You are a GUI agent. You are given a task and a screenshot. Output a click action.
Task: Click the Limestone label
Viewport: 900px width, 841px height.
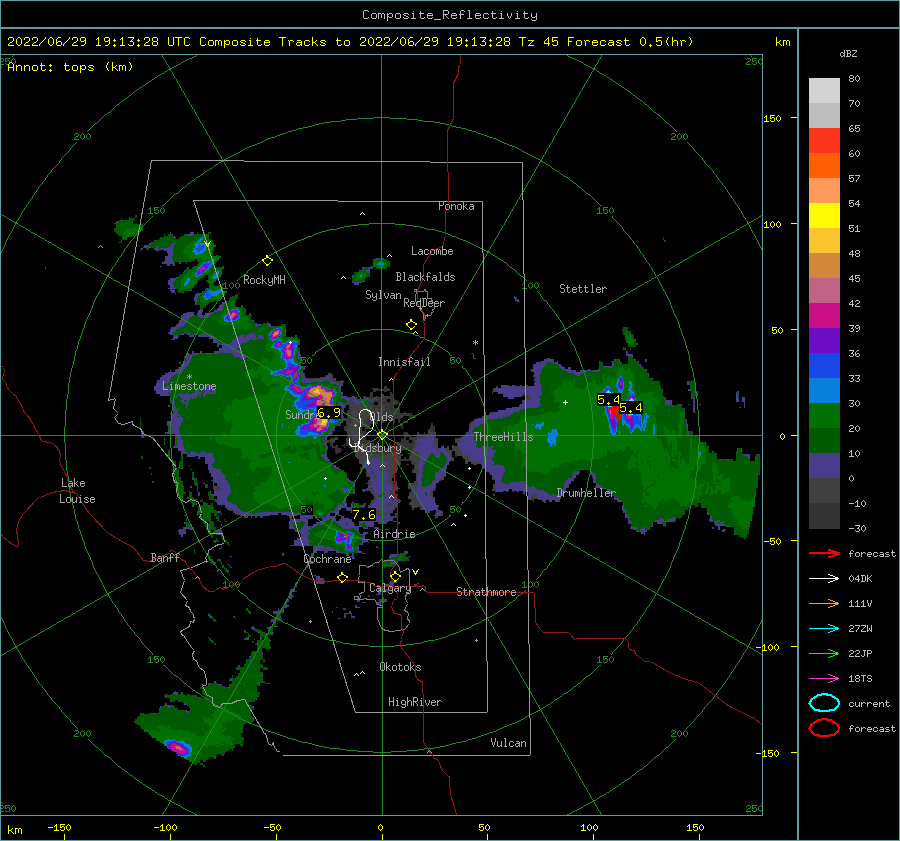189,386
